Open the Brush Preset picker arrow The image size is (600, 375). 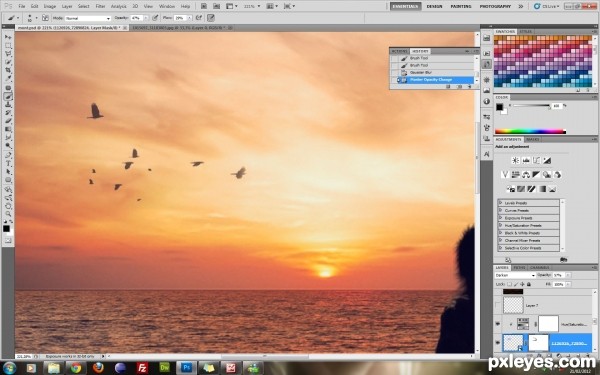pyautogui.click(x=37, y=18)
